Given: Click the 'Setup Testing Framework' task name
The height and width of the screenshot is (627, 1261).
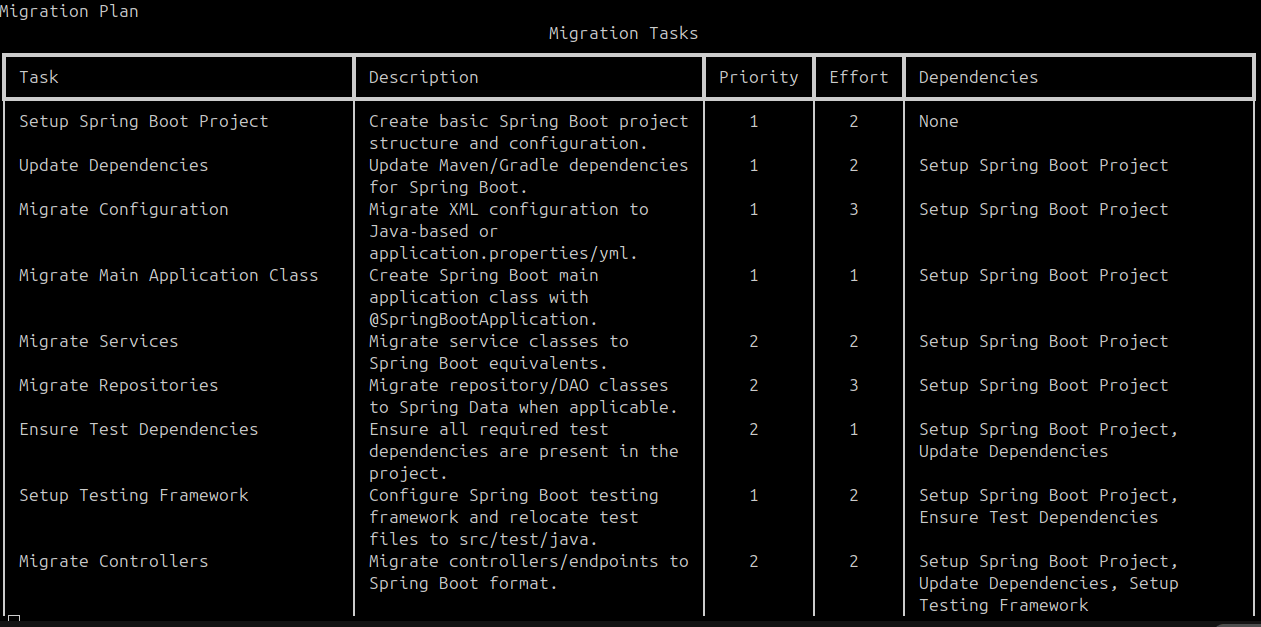Looking at the screenshot, I should point(134,495).
